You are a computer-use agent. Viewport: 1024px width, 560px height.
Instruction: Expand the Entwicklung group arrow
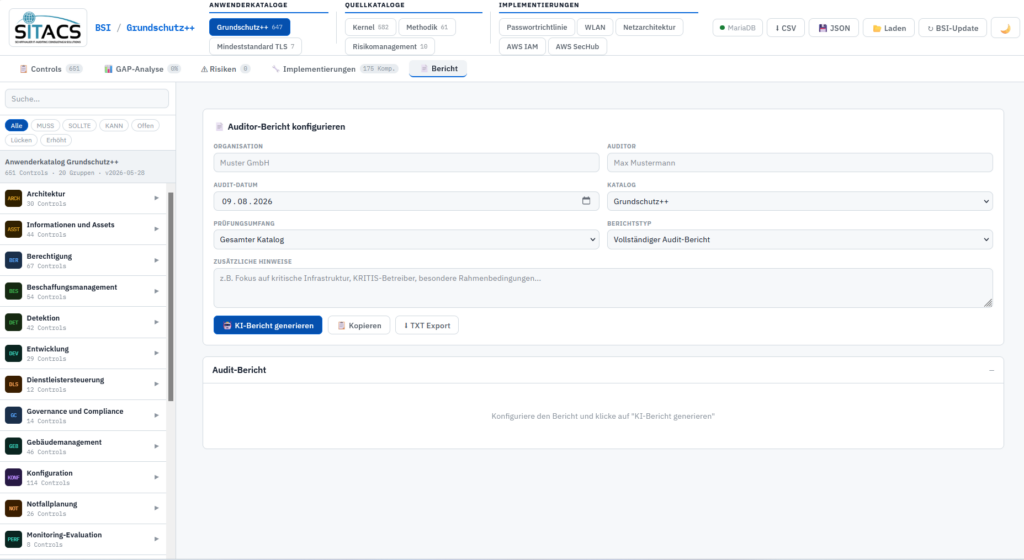[156, 353]
